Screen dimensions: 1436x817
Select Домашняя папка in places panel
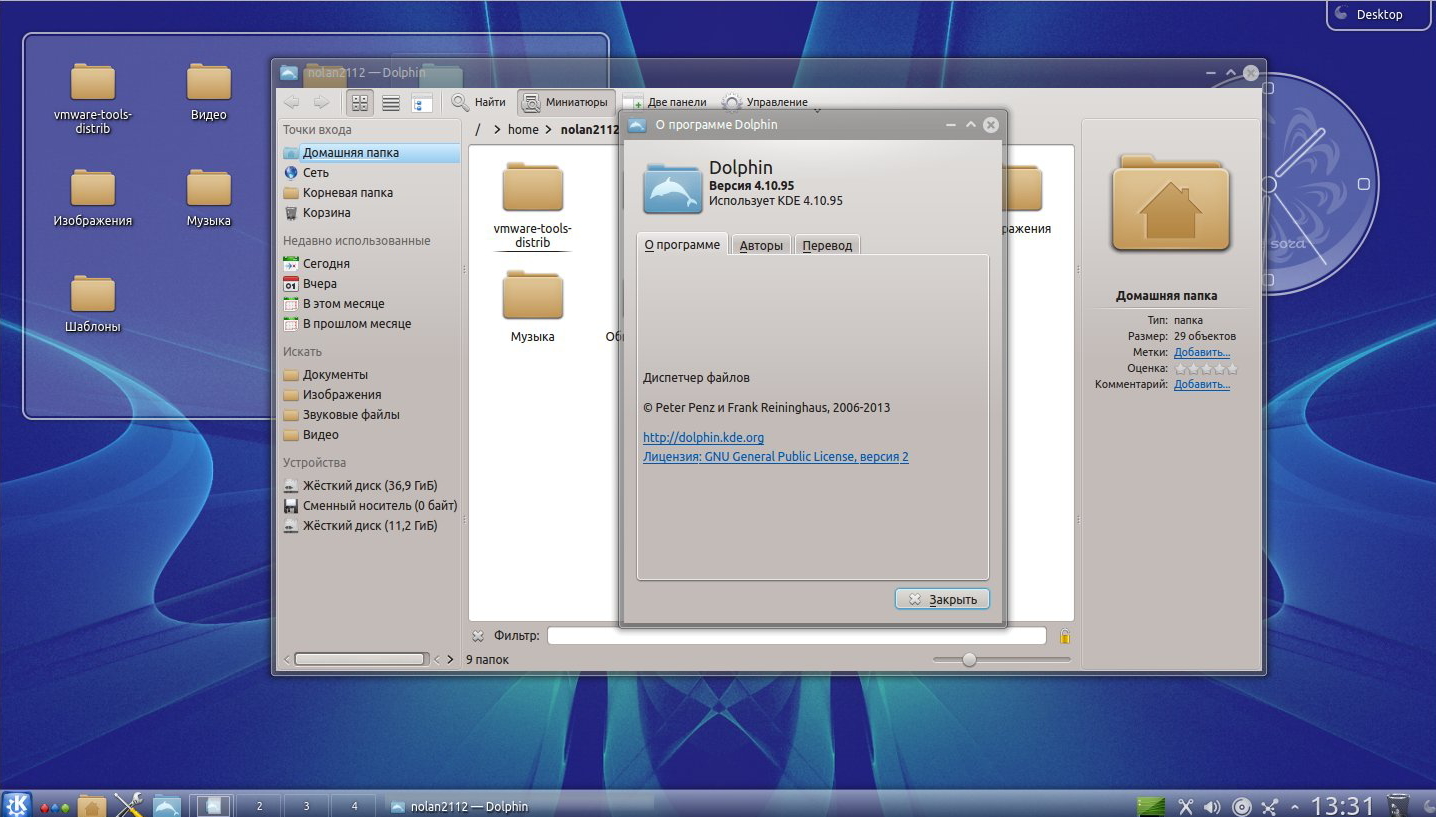370,153
